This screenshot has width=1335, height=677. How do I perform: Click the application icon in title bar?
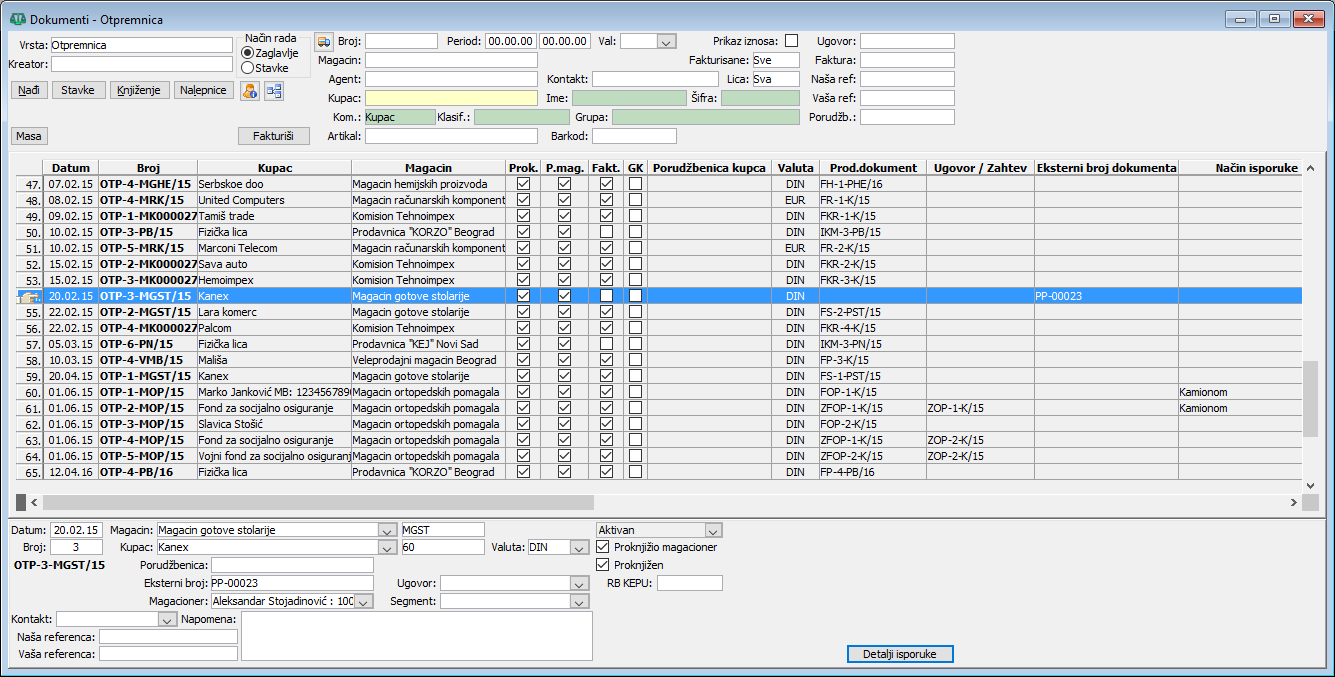click(x=17, y=19)
